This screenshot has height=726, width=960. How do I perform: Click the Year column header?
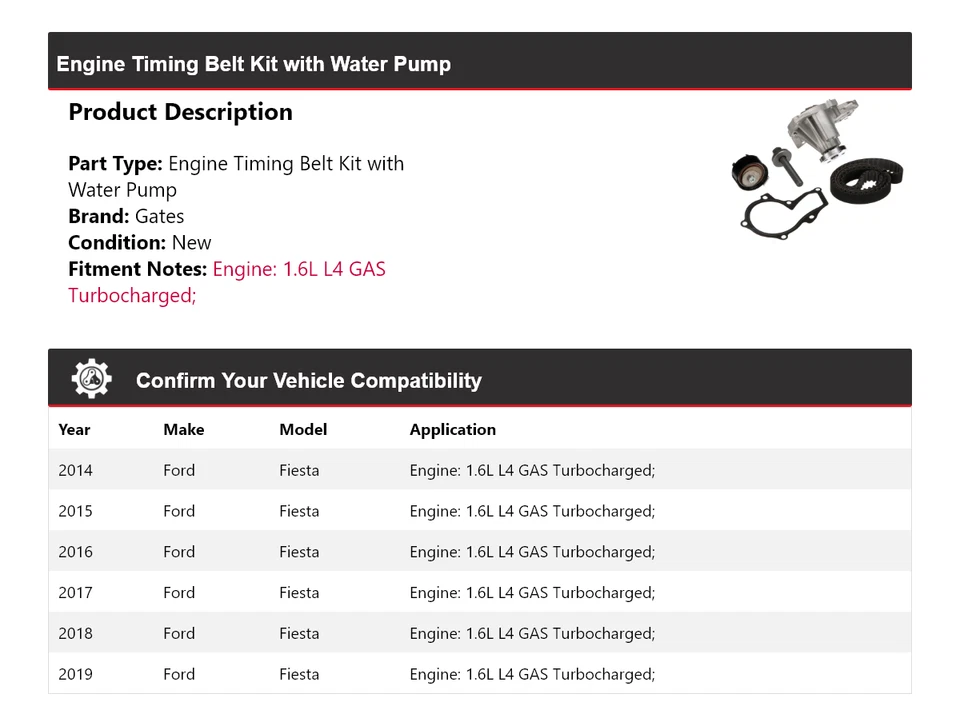(x=74, y=430)
